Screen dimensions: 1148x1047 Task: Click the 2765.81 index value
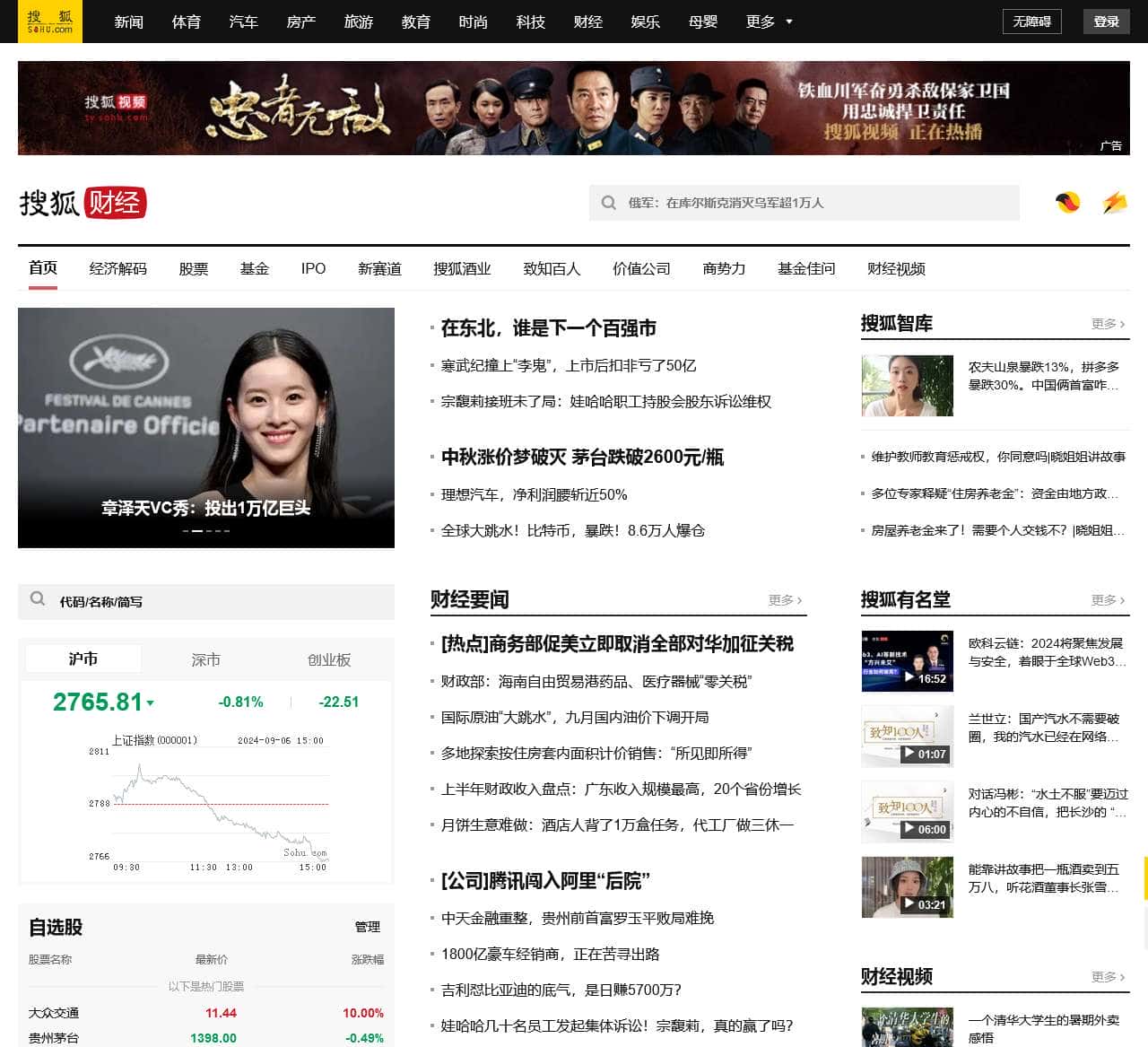click(x=98, y=702)
